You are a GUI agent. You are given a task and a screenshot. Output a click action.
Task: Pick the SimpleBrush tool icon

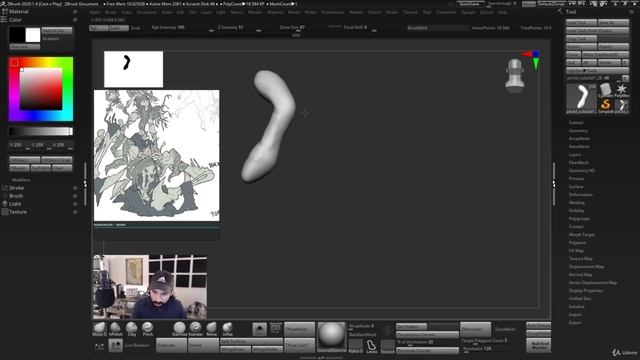click(605, 106)
